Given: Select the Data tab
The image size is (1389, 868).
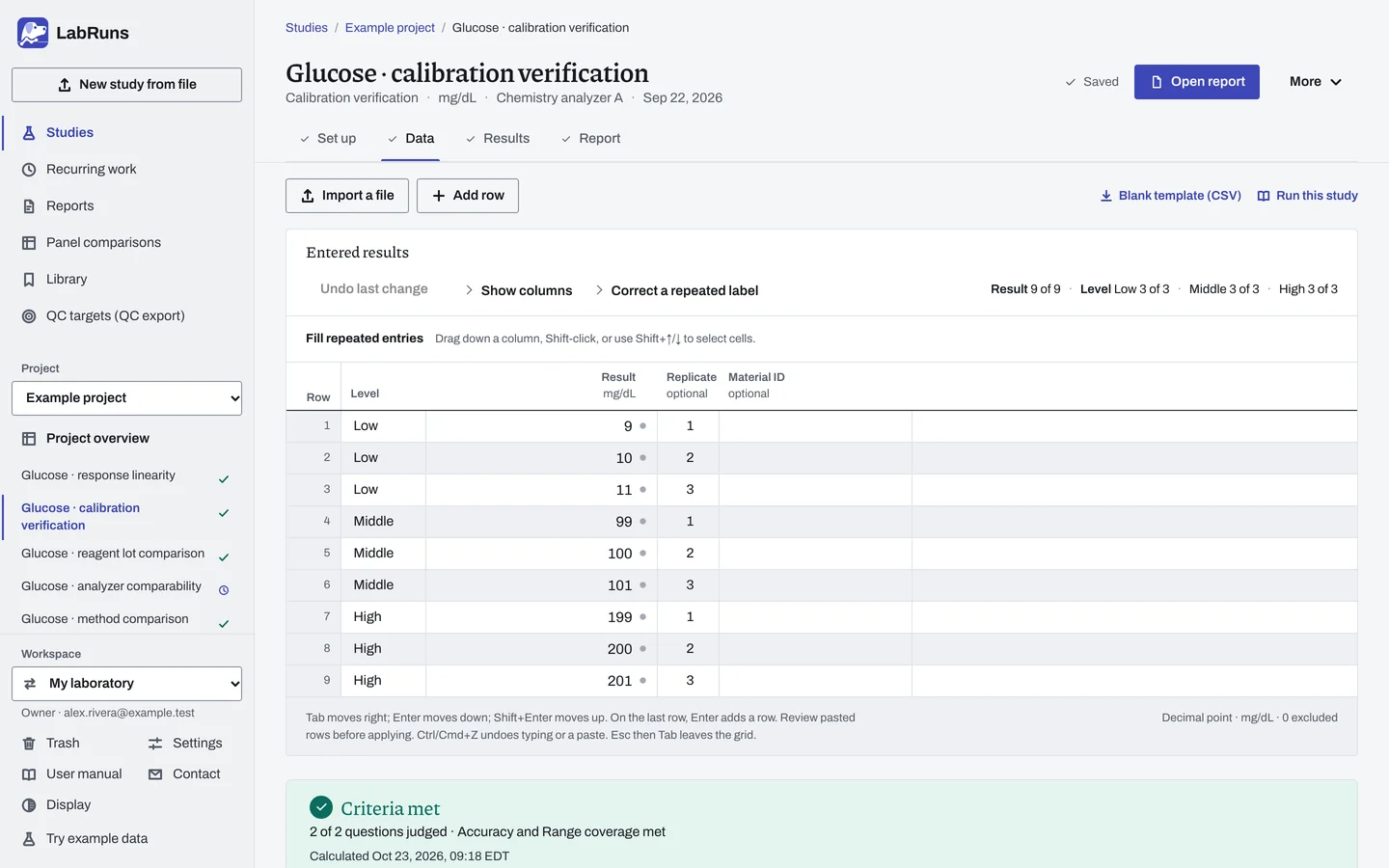Looking at the screenshot, I should (x=411, y=139).
